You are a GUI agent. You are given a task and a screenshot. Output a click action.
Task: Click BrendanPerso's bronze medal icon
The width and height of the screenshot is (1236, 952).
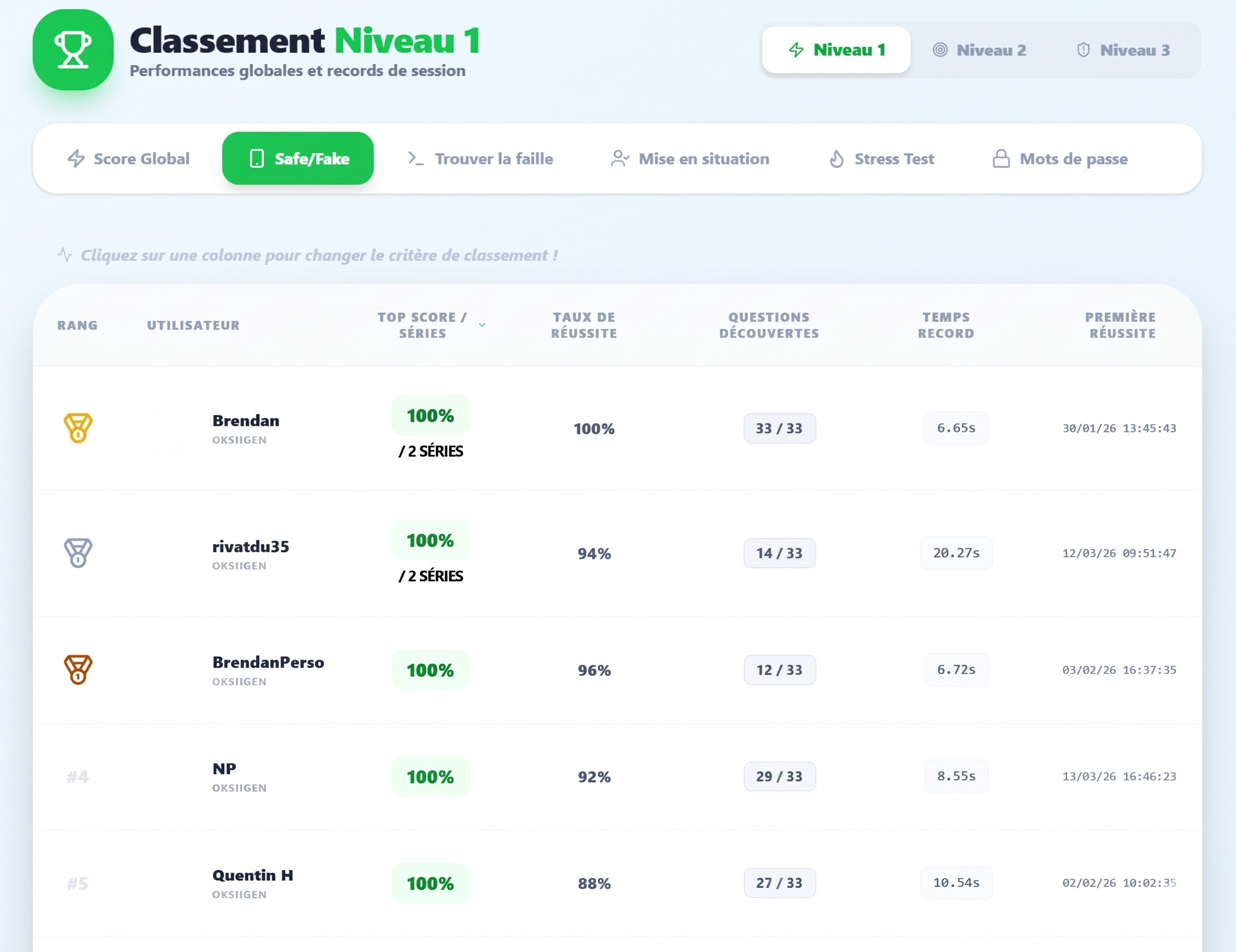tap(78, 670)
